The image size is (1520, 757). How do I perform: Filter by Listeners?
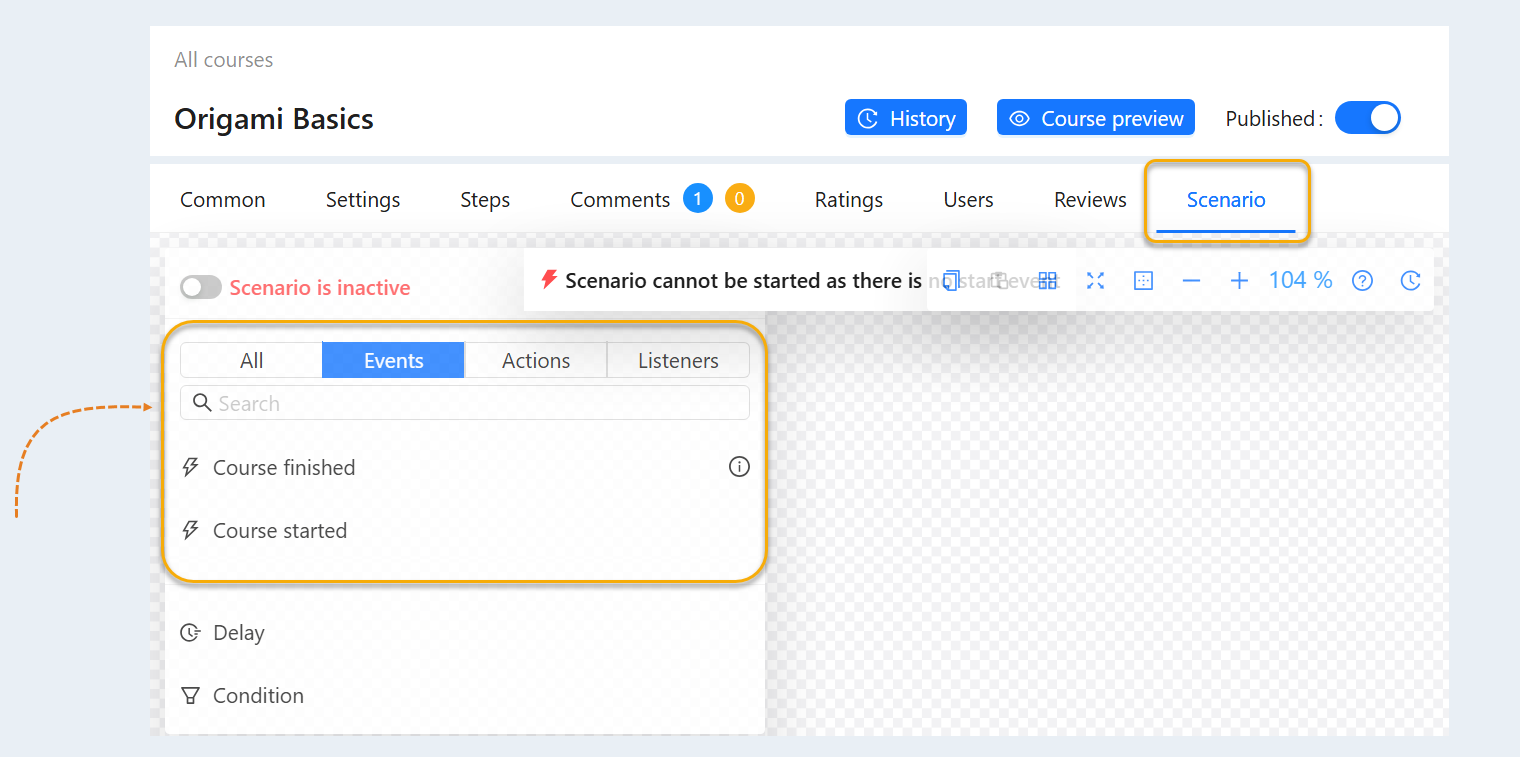[678, 360]
